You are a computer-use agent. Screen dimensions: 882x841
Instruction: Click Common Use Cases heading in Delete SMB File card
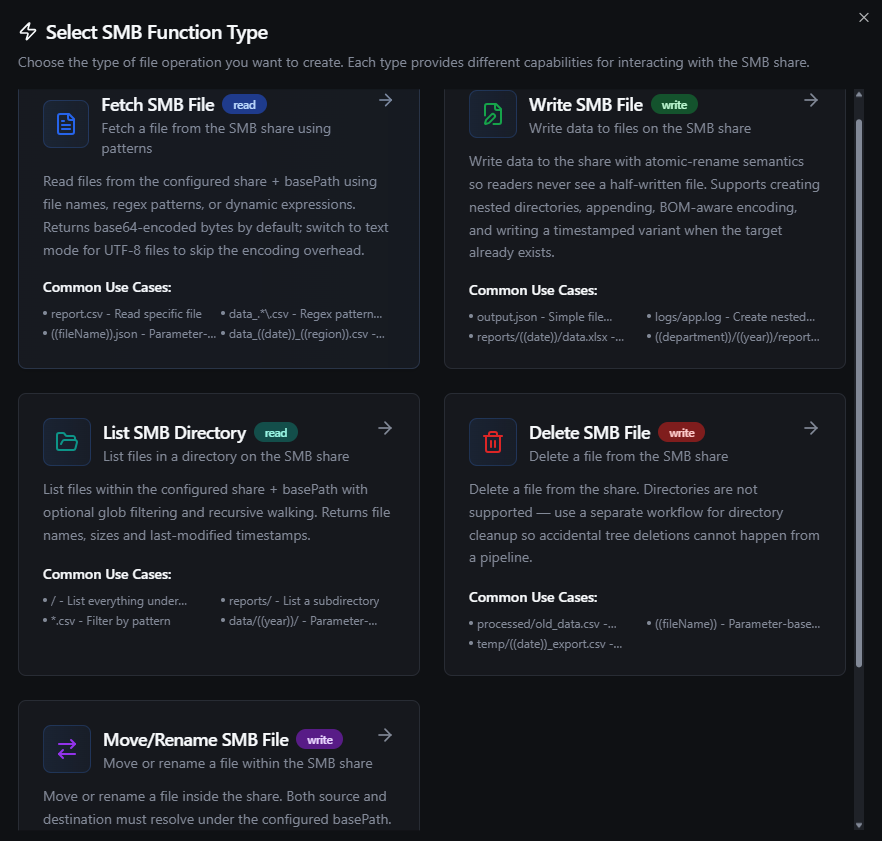533,597
